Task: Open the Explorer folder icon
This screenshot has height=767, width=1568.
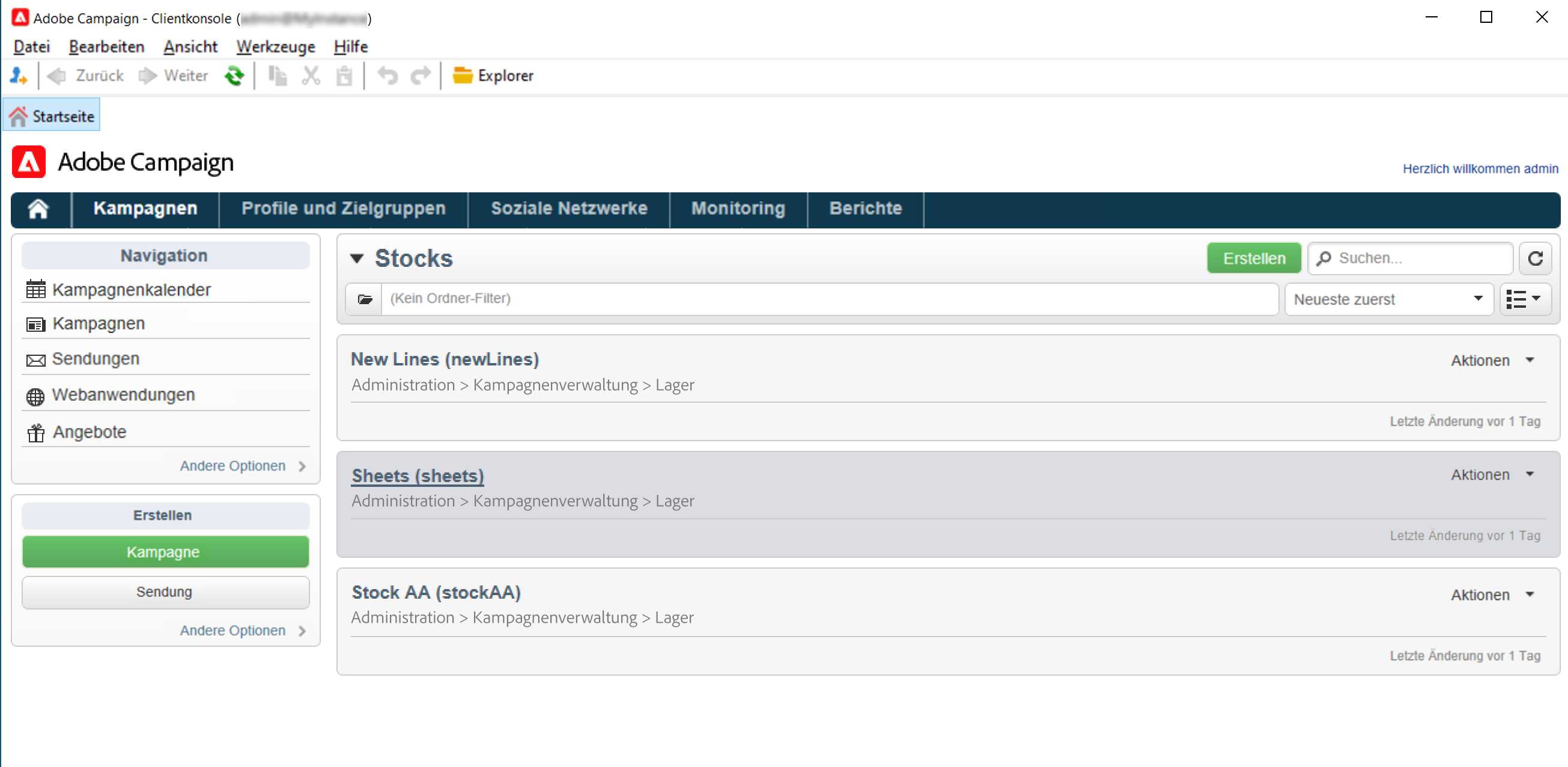Action: (x=463, y=76)
